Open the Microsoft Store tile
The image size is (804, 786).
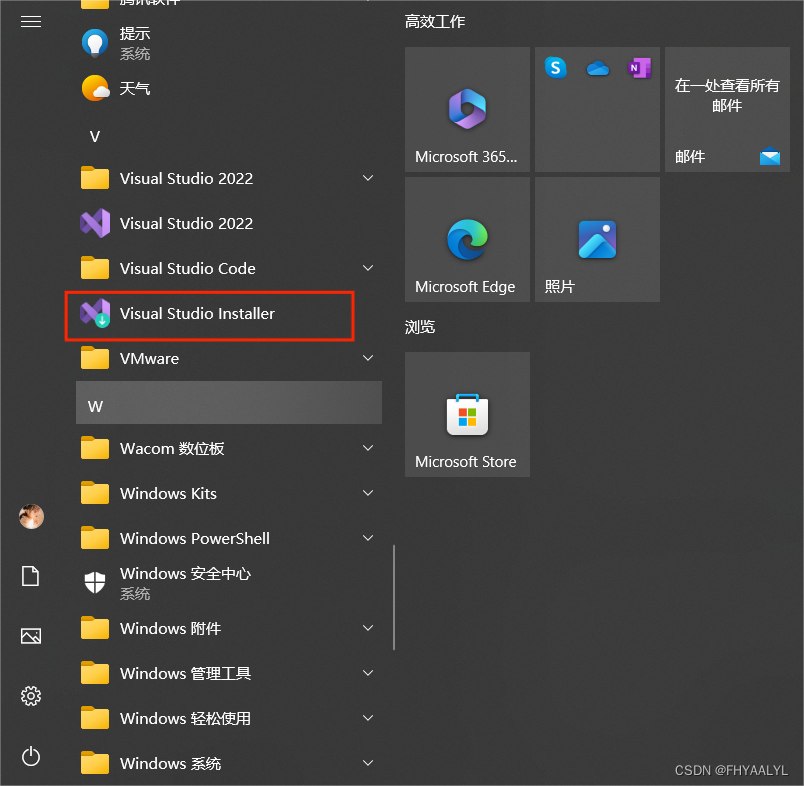coord(467,414)
